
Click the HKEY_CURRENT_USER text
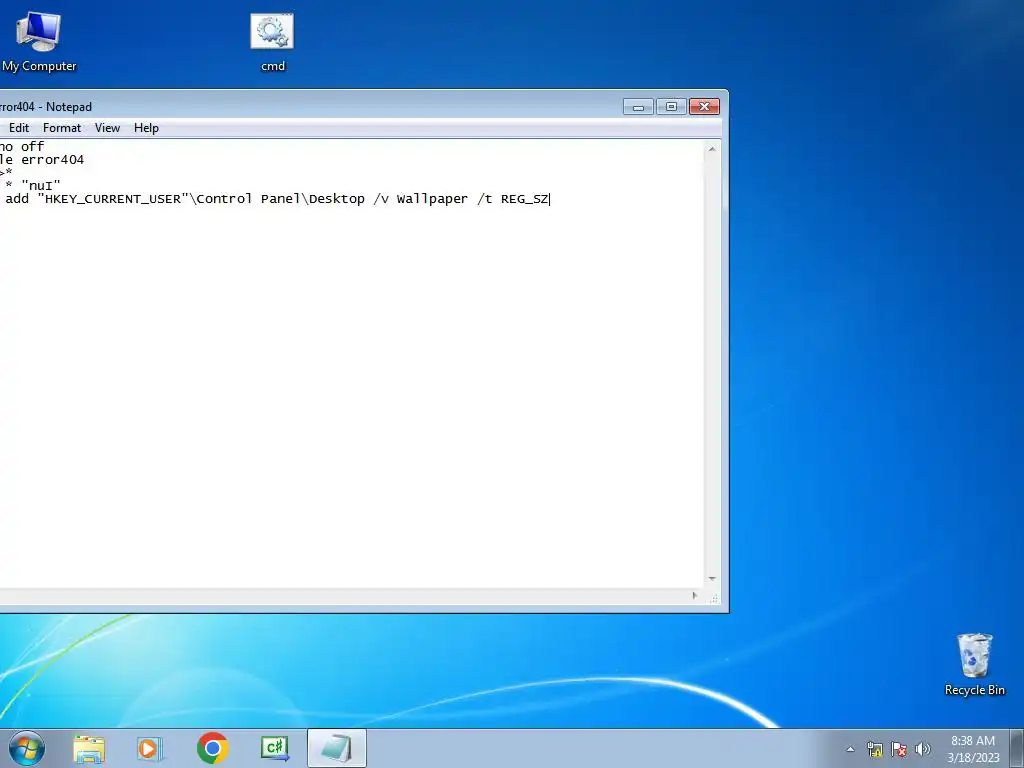pyautogui.click(x=113, y=199)
